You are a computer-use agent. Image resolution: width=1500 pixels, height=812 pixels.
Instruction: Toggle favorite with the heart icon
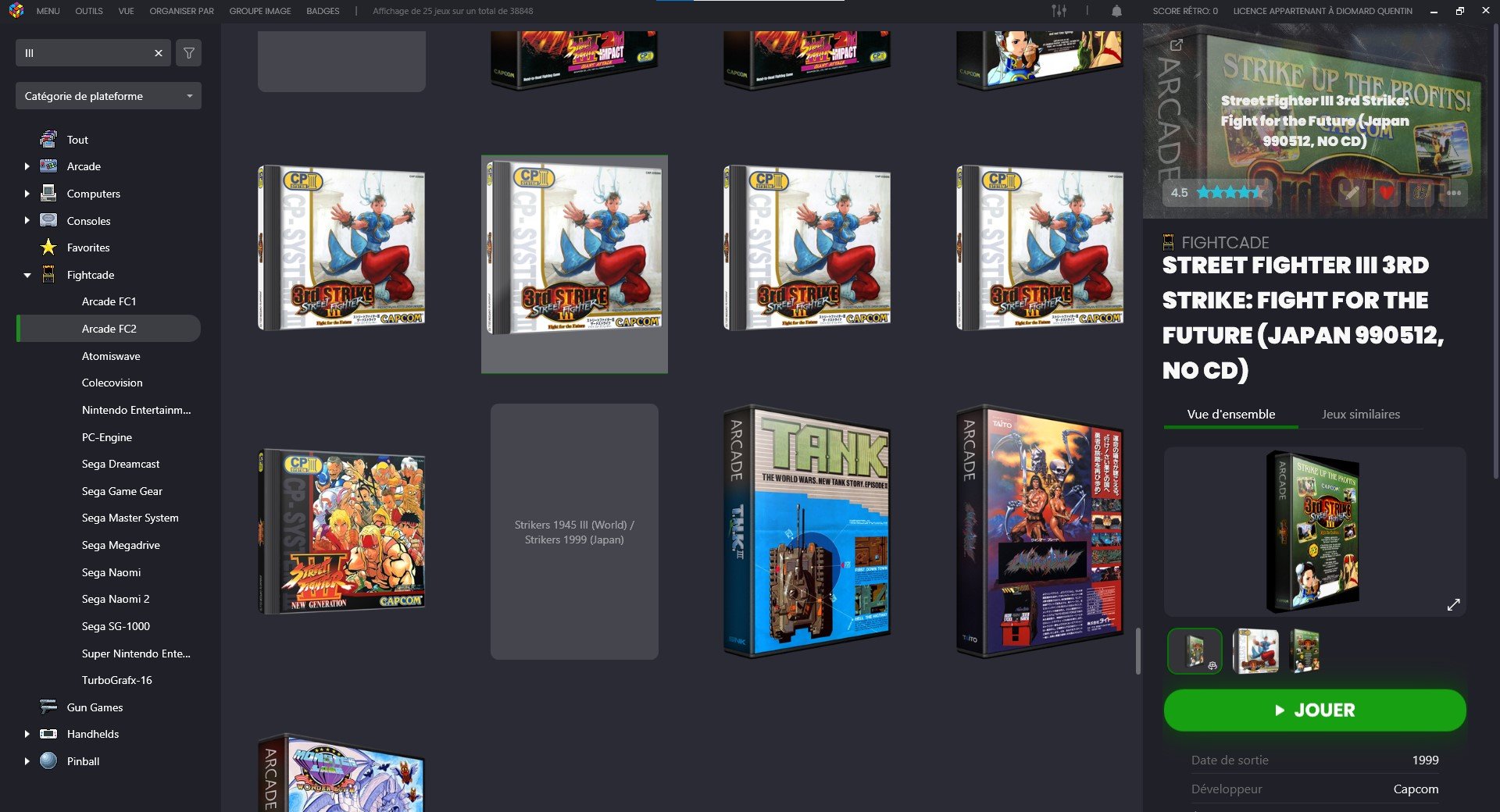pos(1386,193)
